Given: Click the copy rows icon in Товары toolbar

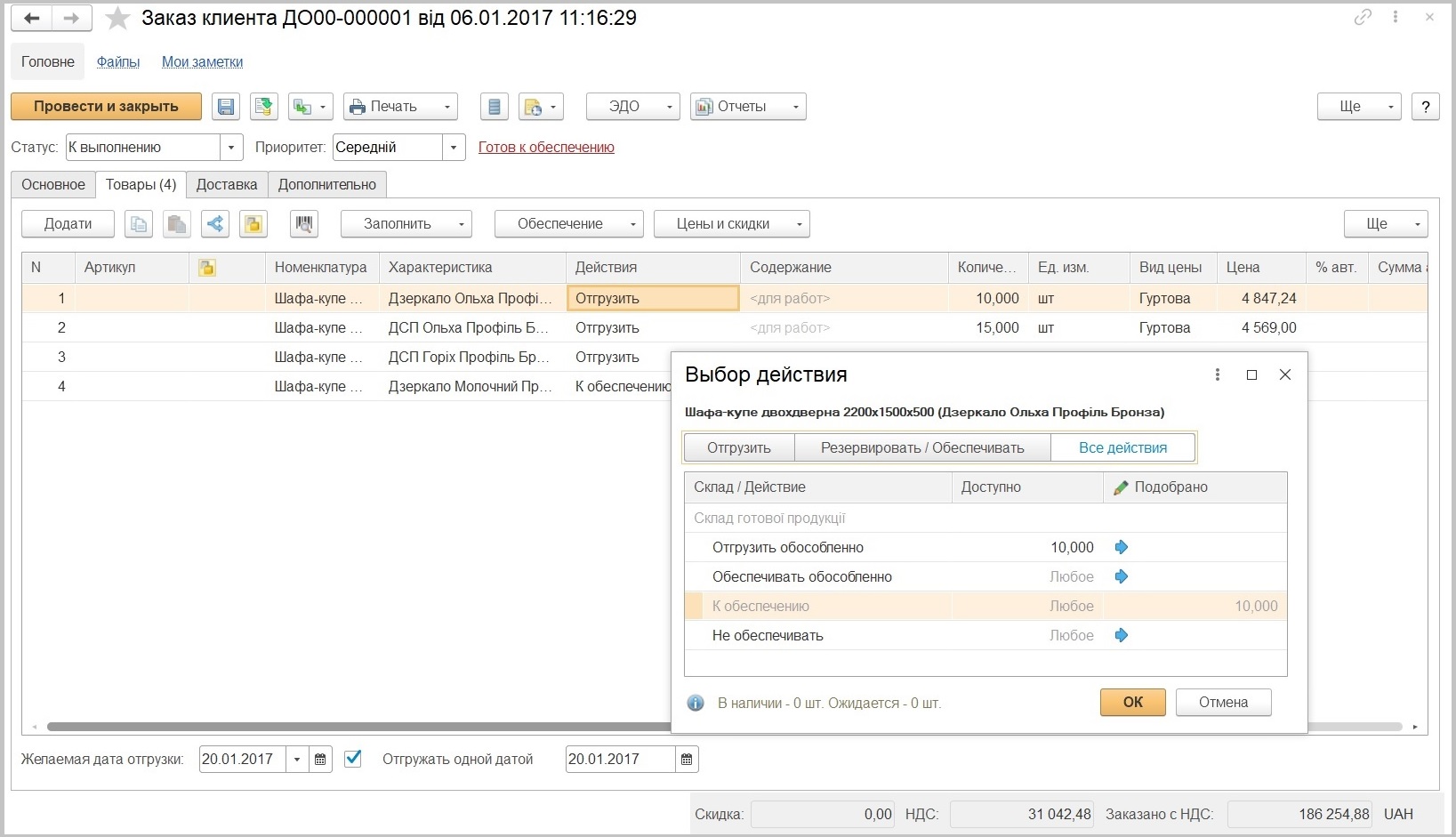Looking at the screenshot, I should pos(139,224).
